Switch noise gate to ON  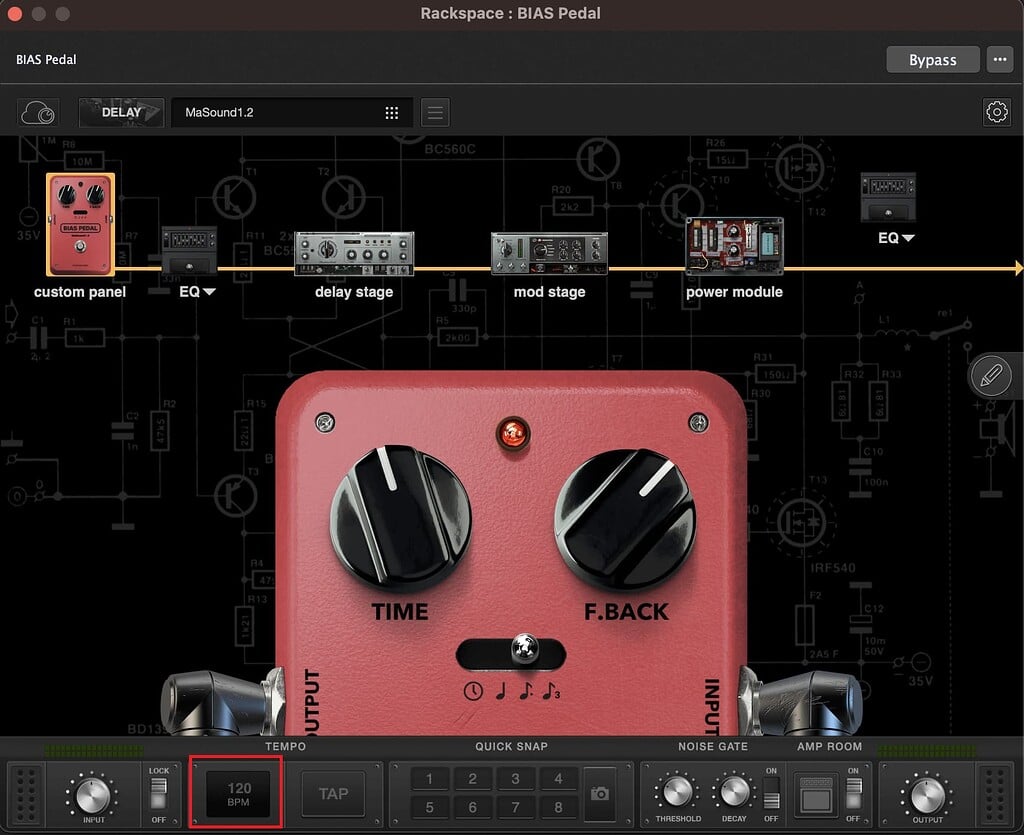pyautogui.click(x=770, y=784)
